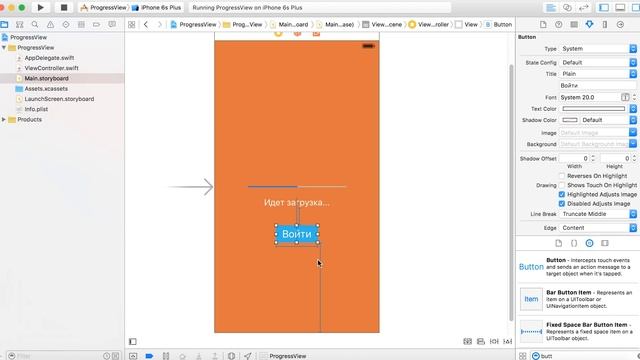This screenshot has width=640, height=360.
Task: Uncheck Disabled Adjusts Image
Action: click(562, 204)
